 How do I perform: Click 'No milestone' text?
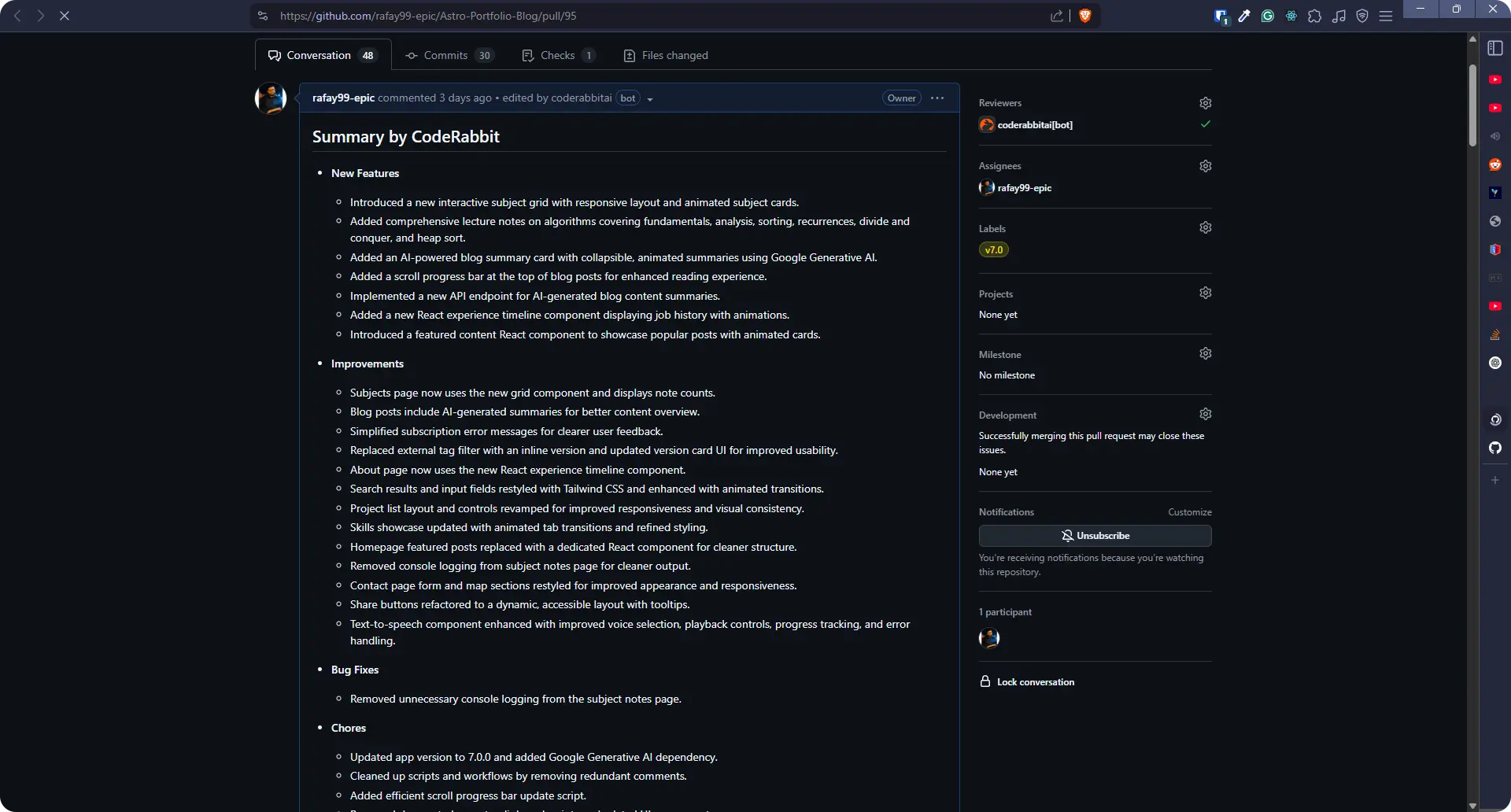point(1007,375)
